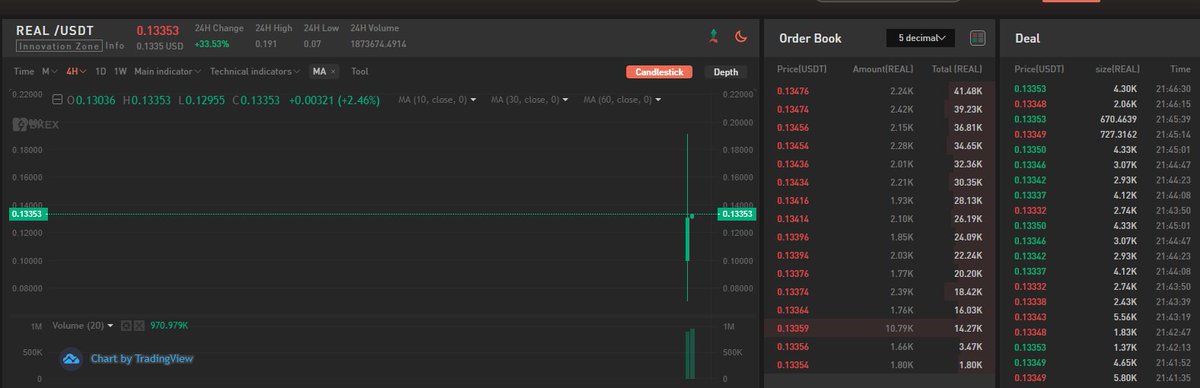Open the Volume indicator settings icon
Screen dimensions: 1200x388
(126, 326)
